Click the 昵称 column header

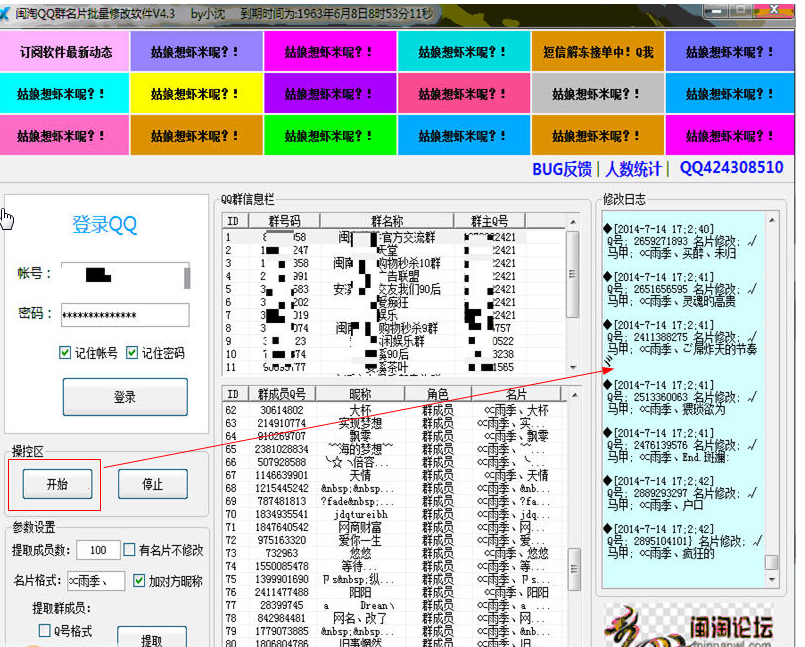click(x=360, y=394)
